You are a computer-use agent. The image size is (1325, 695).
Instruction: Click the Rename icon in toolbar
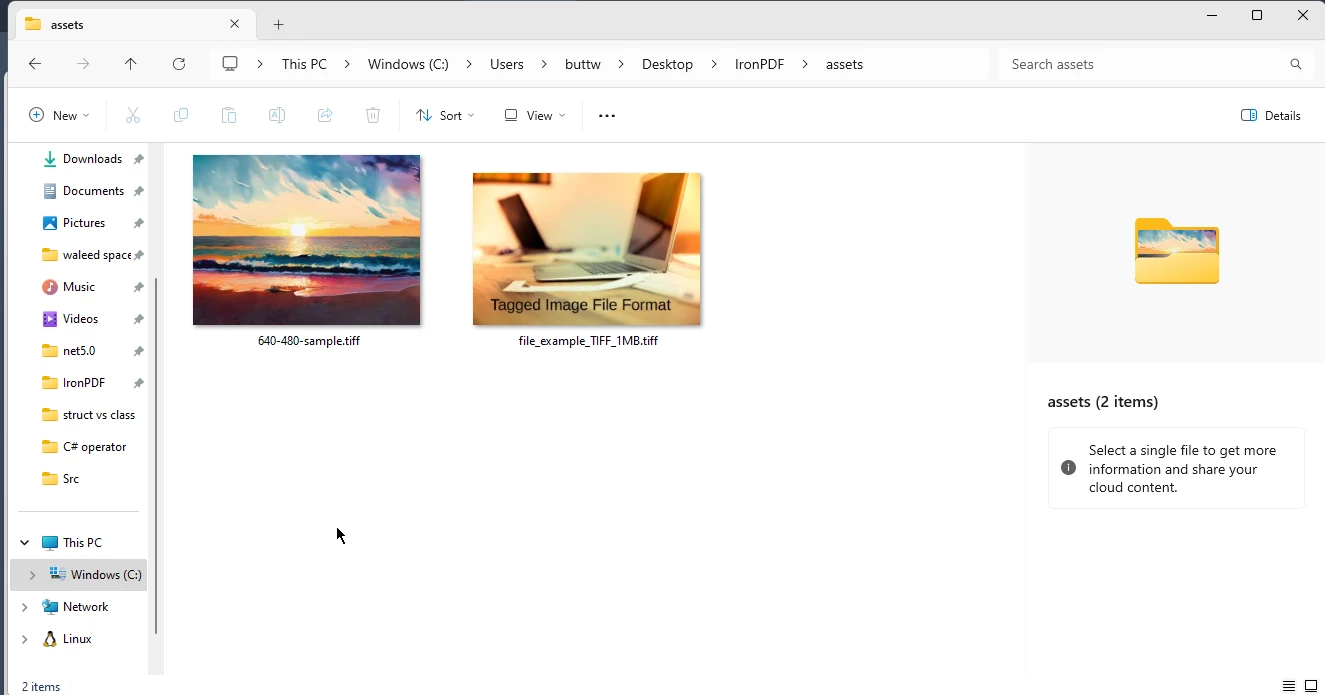277,116
